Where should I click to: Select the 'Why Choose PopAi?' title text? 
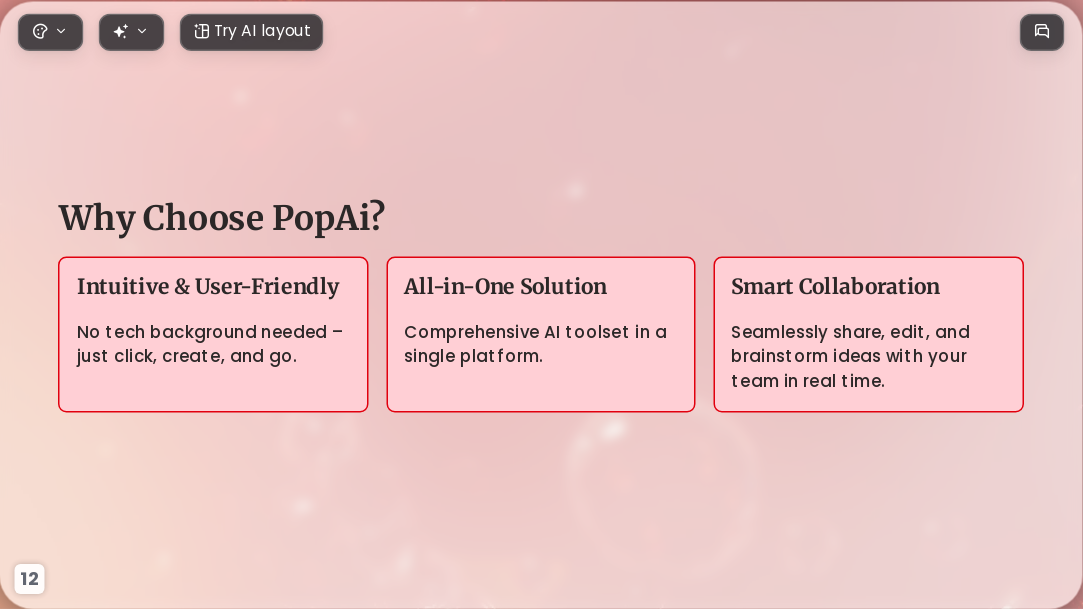tap(221, 218)
